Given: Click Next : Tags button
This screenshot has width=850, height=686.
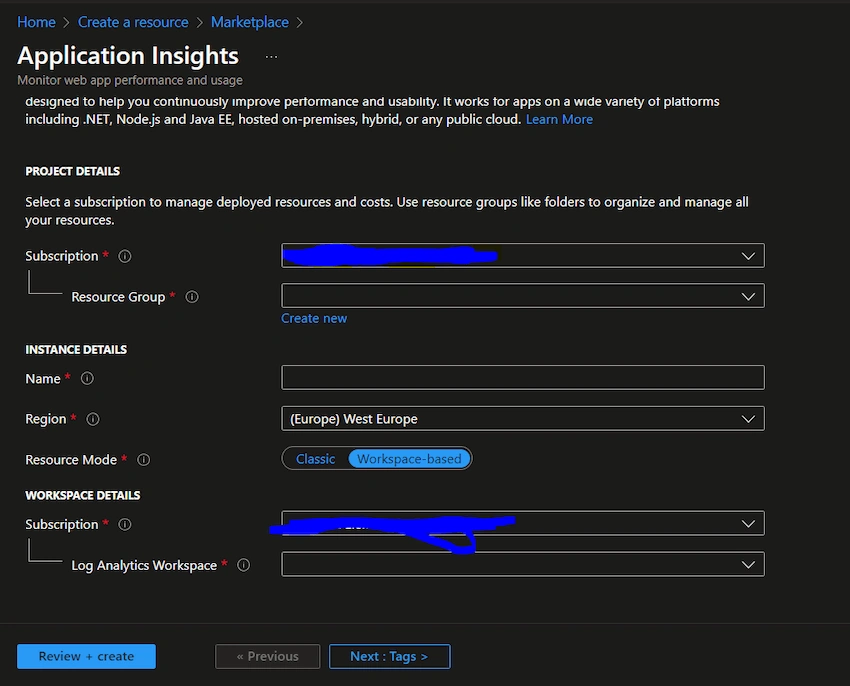Looking at the screenshot, I should tap(389, 656).
